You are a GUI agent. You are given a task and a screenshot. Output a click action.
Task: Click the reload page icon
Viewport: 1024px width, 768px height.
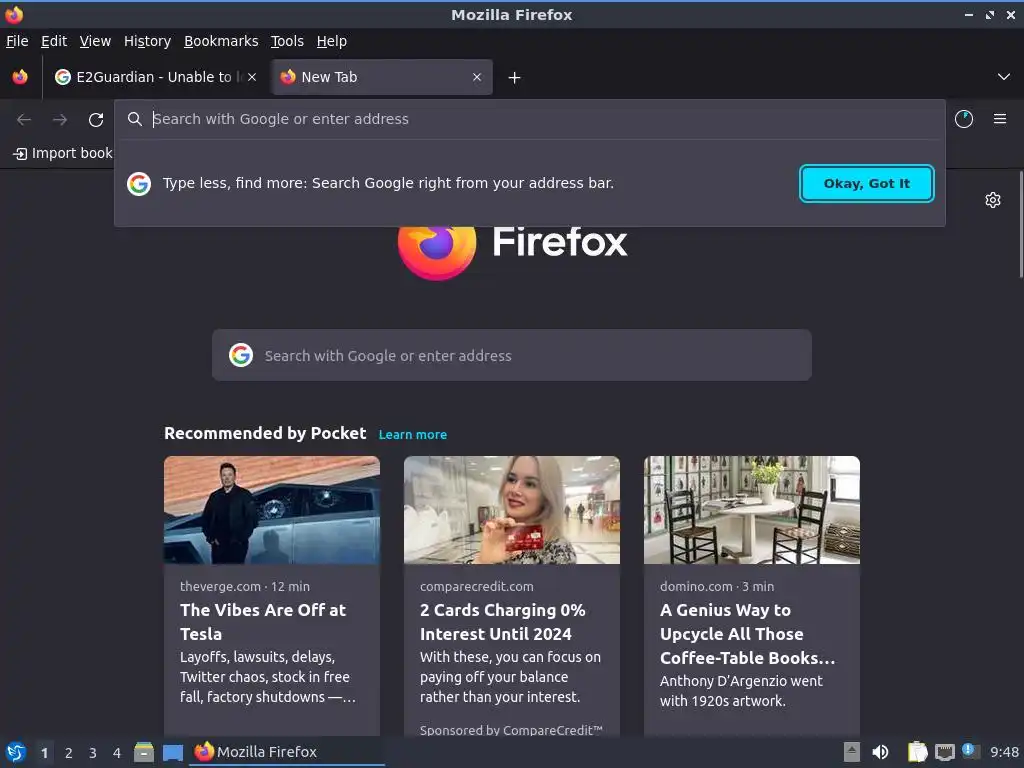96,120
